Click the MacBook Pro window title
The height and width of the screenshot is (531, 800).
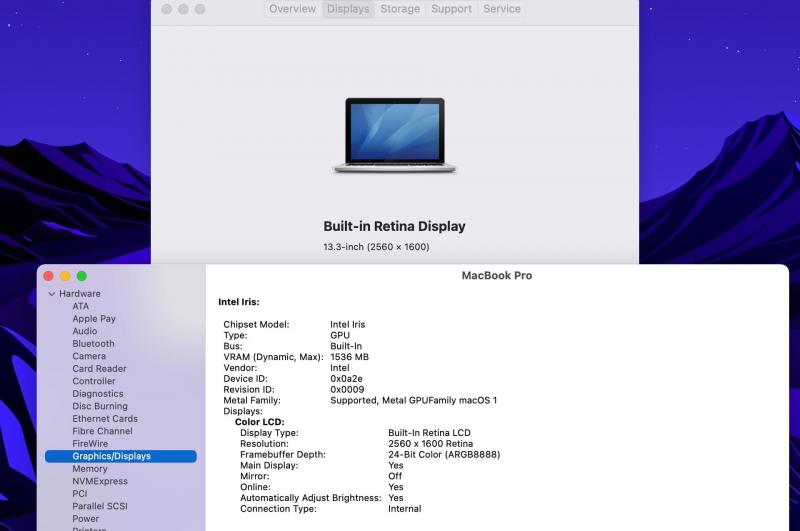[x=497, y=275]
